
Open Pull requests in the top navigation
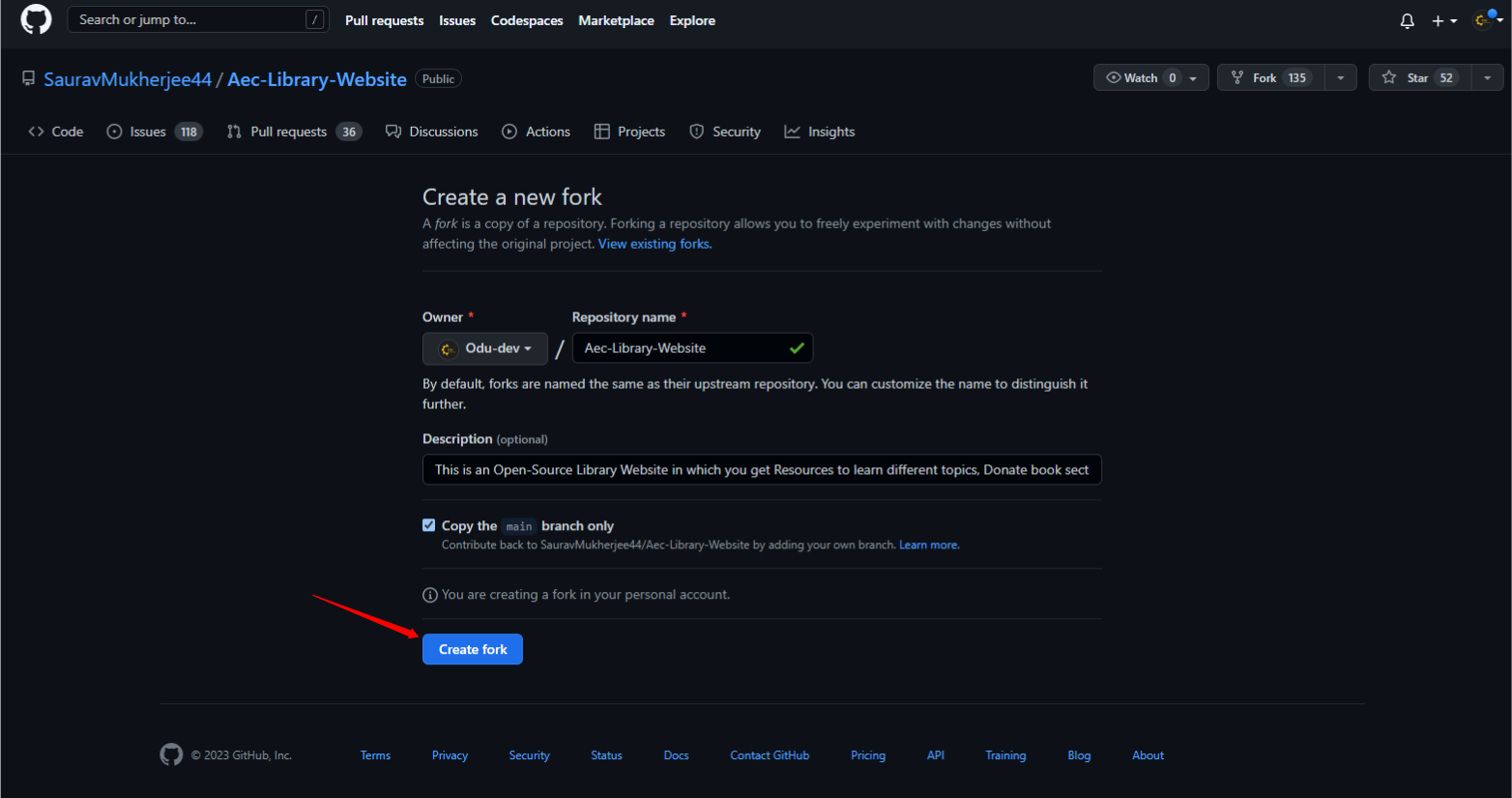(x=384, y=20)
